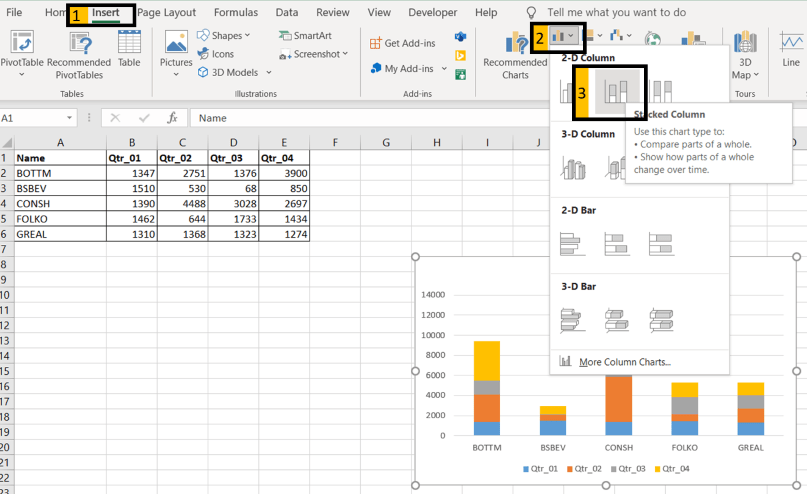Click the Insert Function fx button
The width and height of the screenshot is (807, 494).
point(172,118)
